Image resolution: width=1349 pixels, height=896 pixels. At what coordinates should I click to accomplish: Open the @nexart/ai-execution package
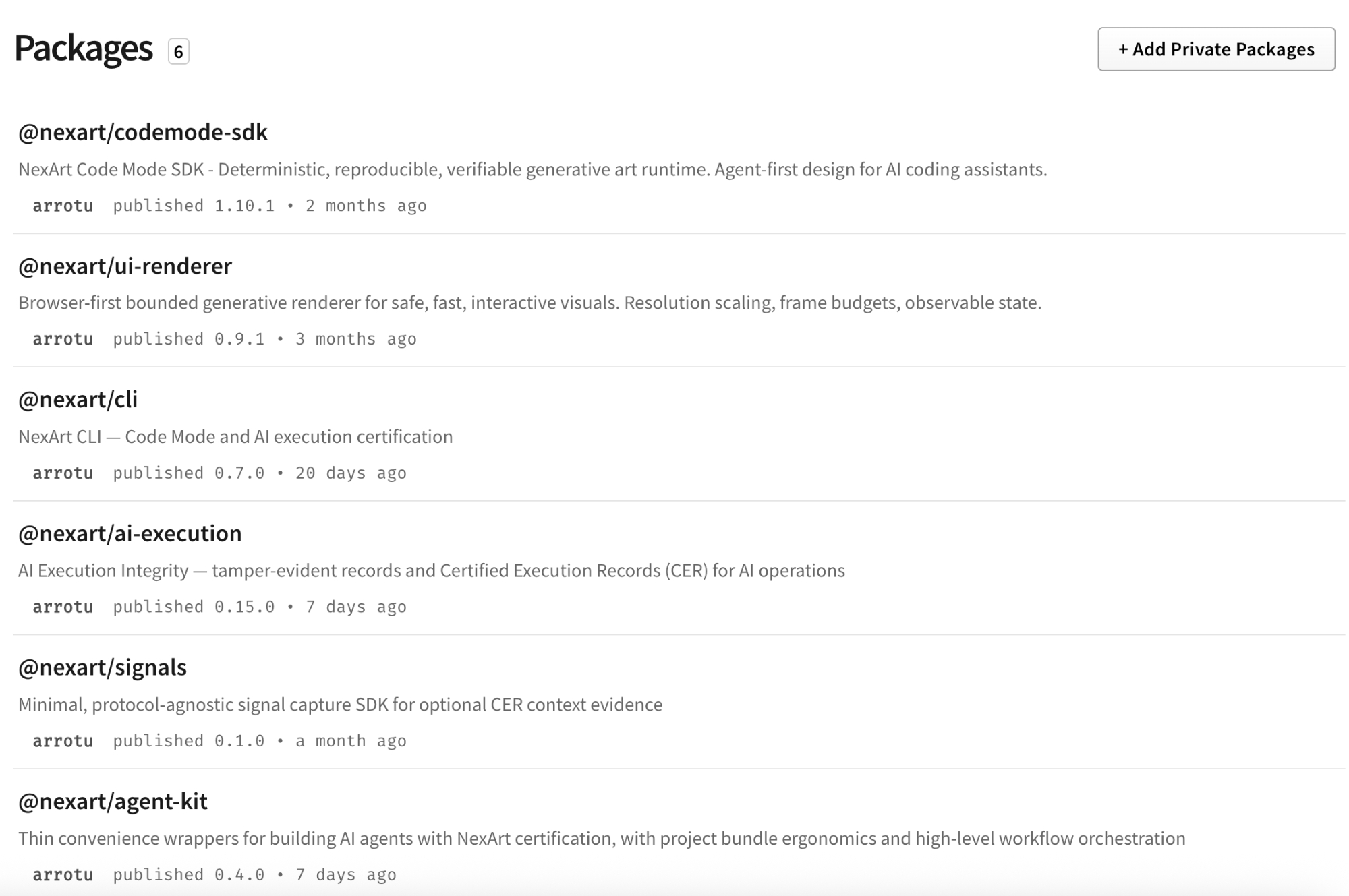[130, 534]
